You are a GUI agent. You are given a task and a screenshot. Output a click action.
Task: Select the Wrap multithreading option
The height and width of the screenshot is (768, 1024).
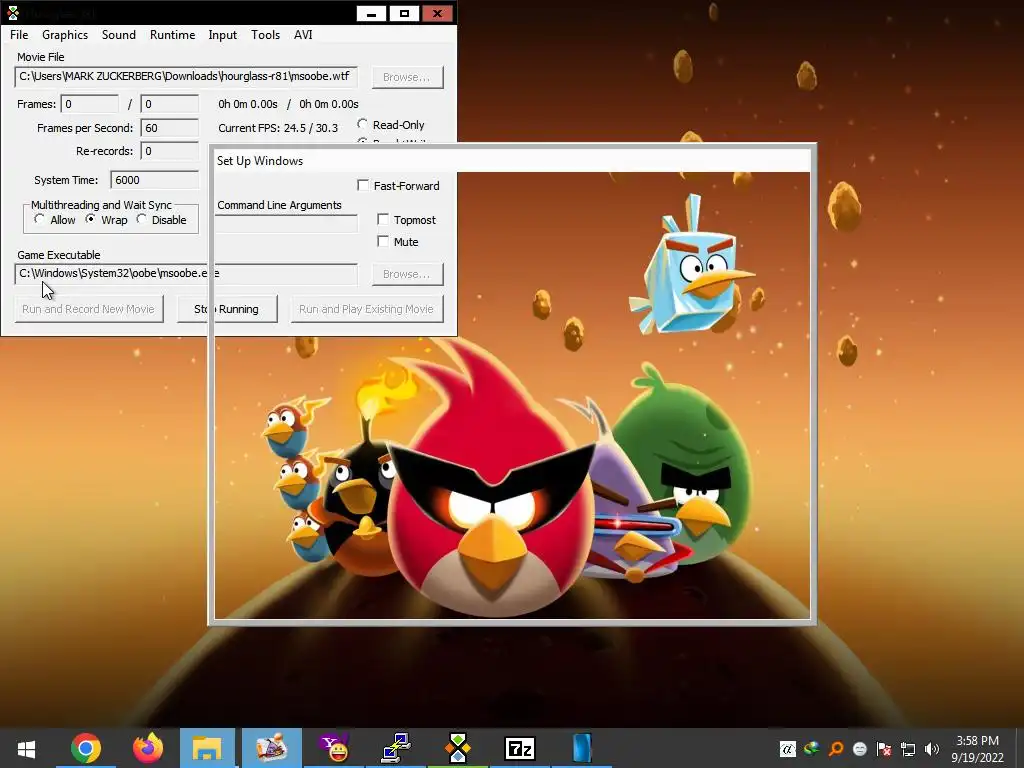(106, 220)
